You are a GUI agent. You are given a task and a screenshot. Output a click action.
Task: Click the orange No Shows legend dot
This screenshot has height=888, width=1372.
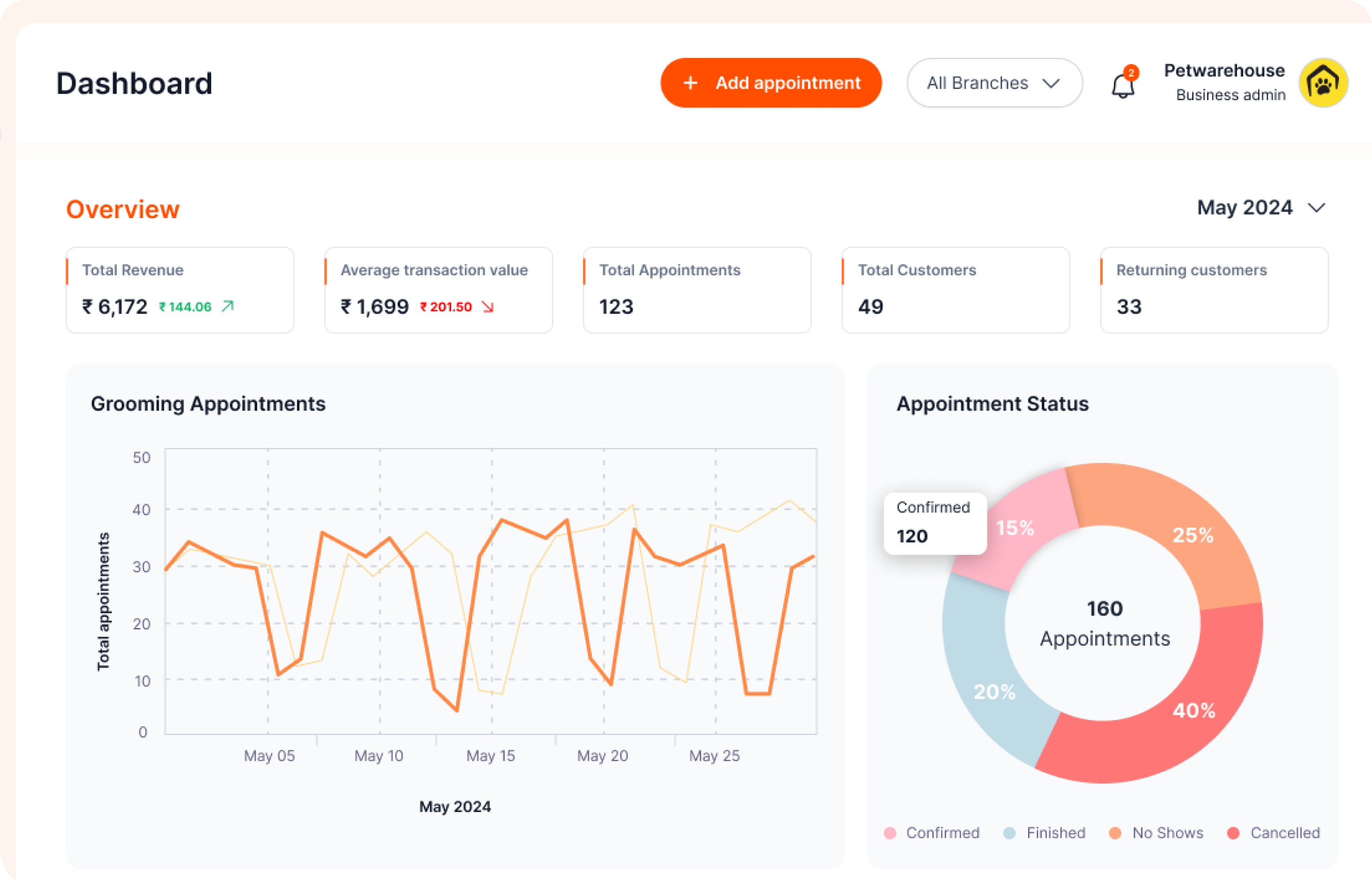click(x=1115, y=833)
